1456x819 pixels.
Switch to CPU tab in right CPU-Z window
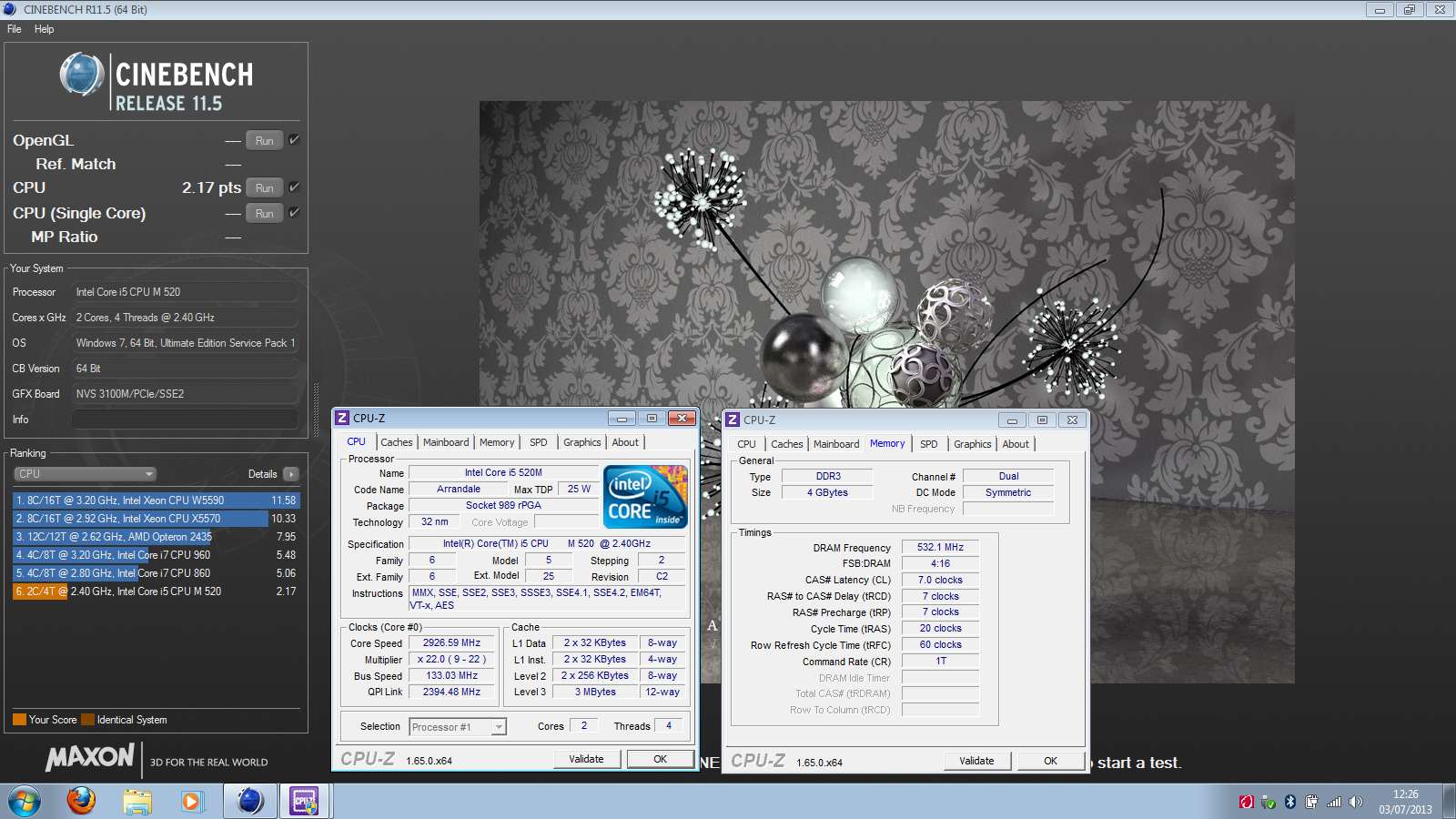747,444
